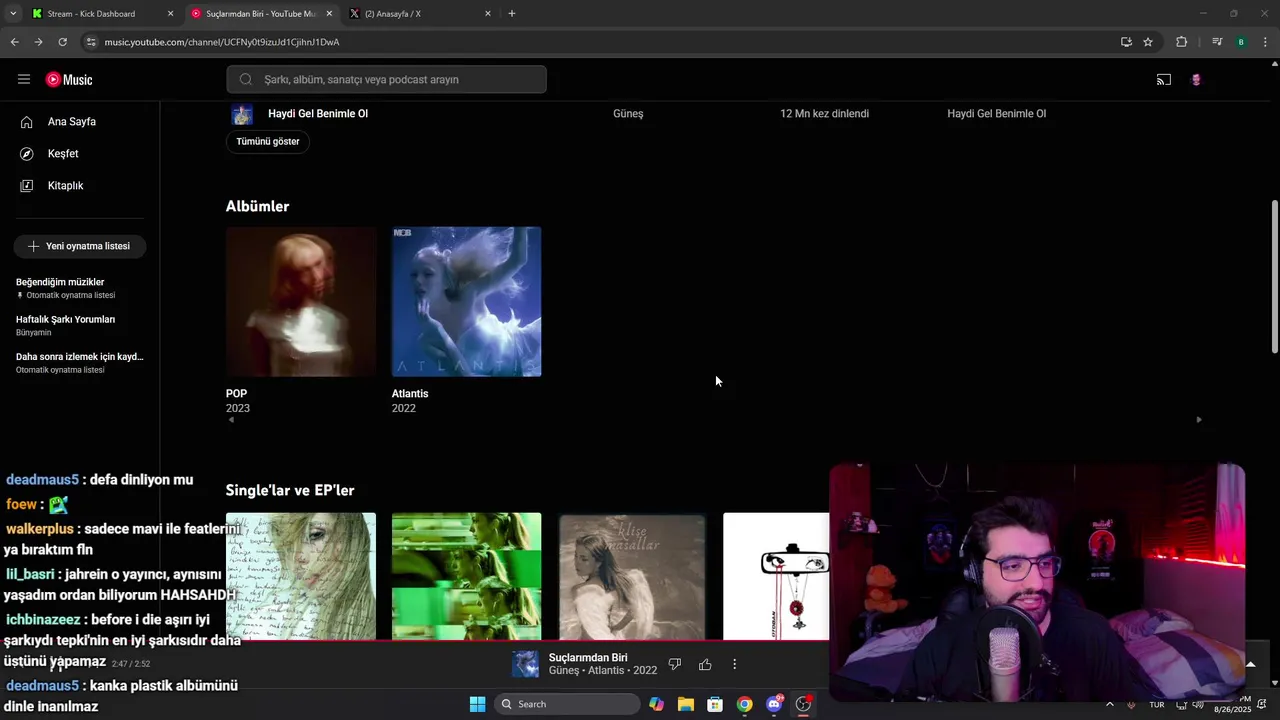The image size is (1280, 720).
Task: Open Chrome three-dot menu
Action: click(1265, 42)
